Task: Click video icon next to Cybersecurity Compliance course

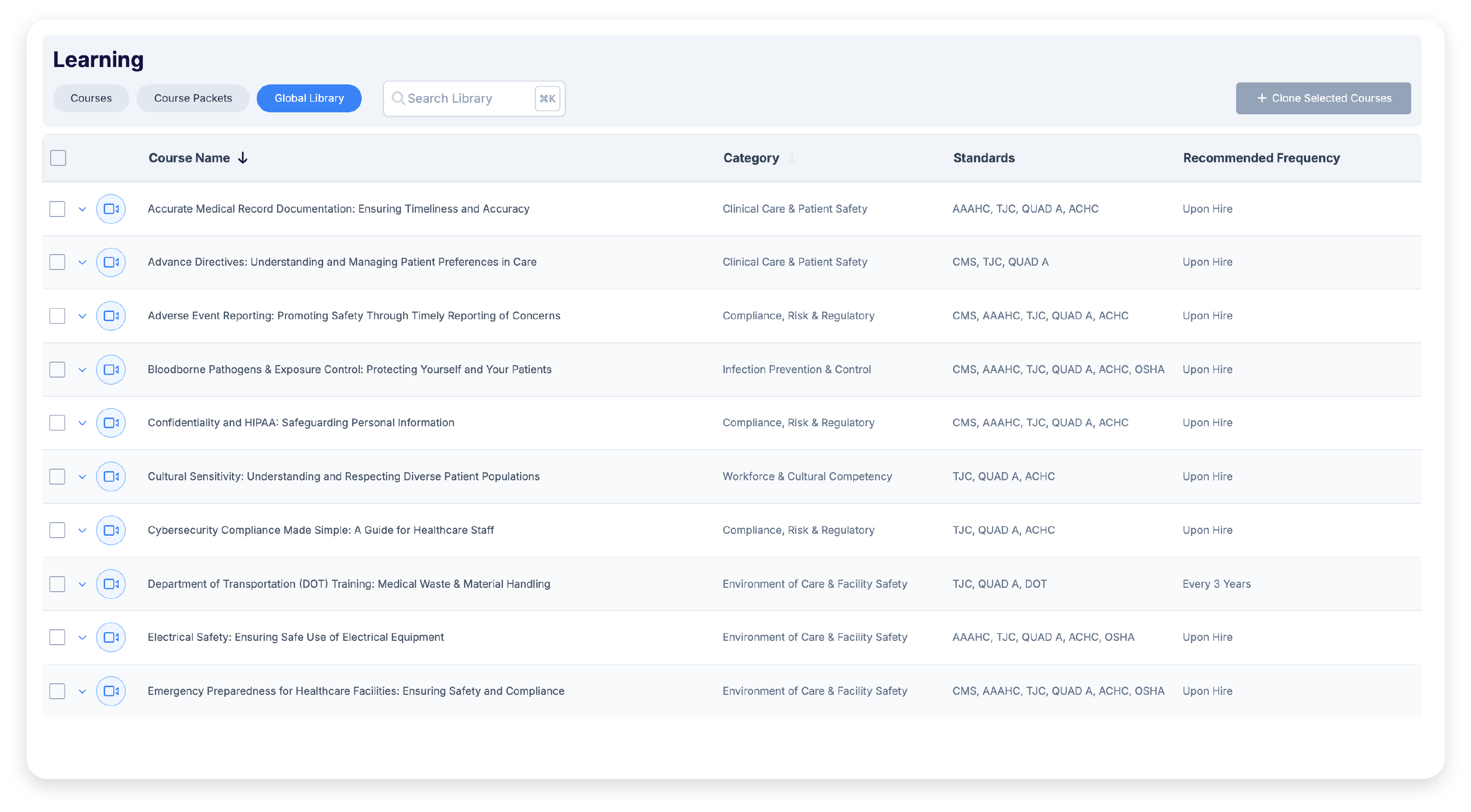Action: (x=111, y=530)
